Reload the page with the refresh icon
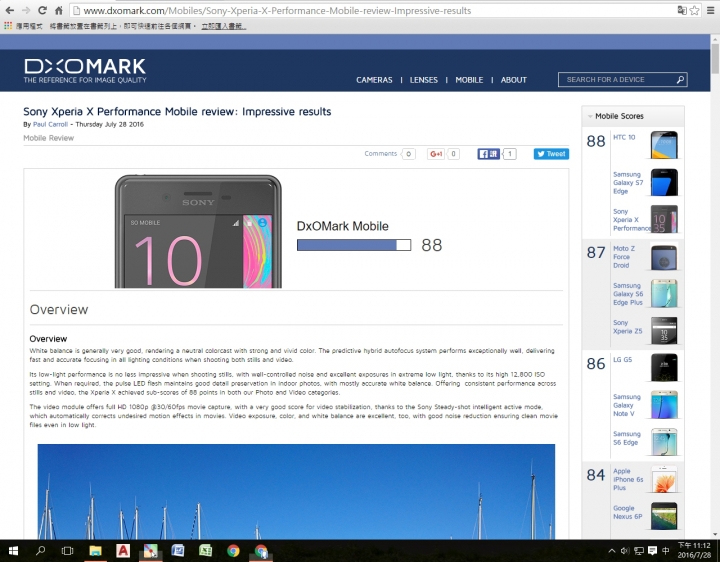Viewport: 720px width, 562px height. (42, 10)
